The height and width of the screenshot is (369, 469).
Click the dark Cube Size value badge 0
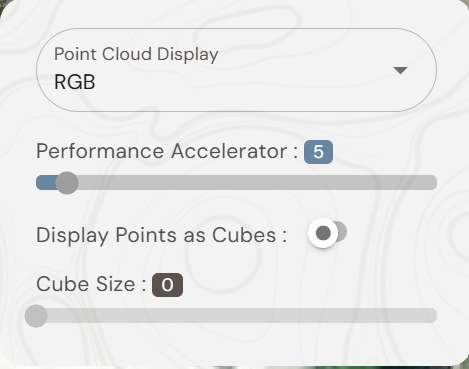coord(167,285)
